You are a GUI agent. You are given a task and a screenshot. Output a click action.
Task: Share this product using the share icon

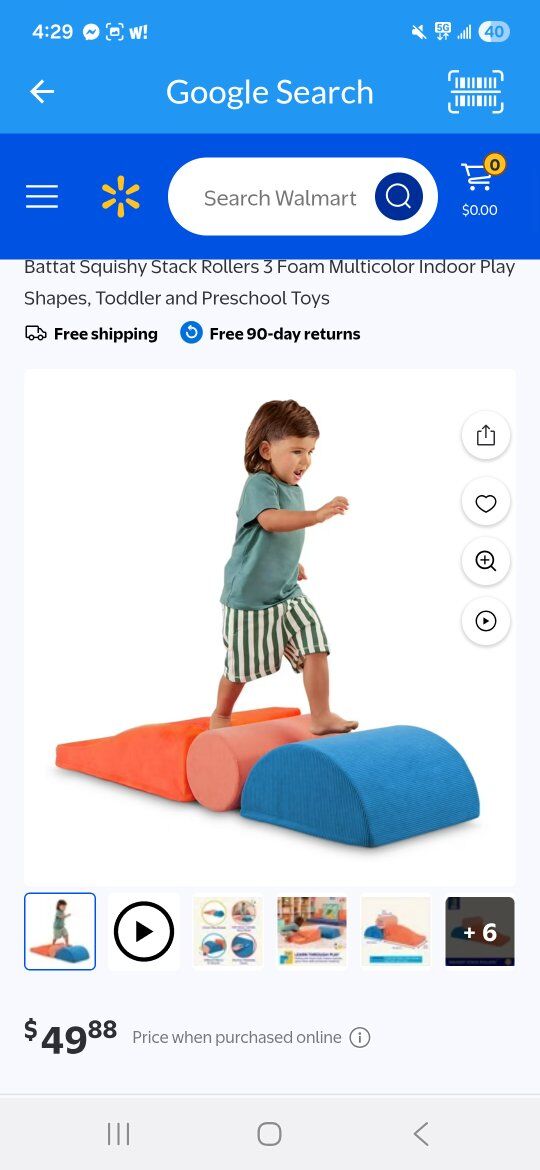(x=486, y=435)
